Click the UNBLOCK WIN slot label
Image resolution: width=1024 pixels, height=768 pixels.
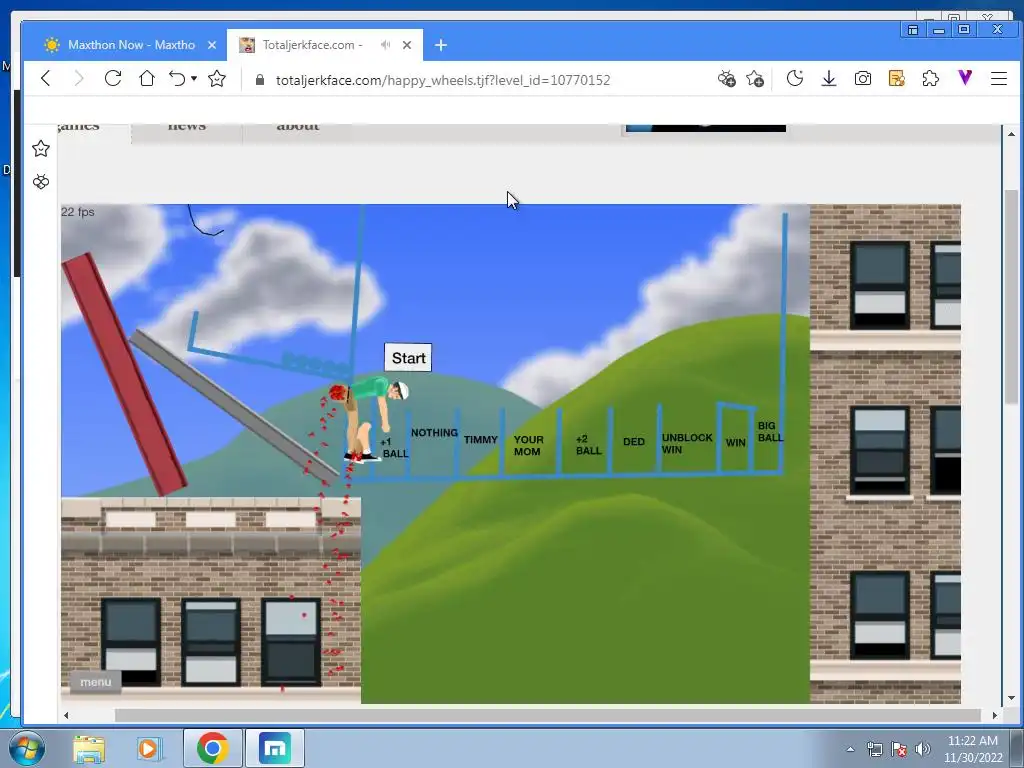(687, 443)
